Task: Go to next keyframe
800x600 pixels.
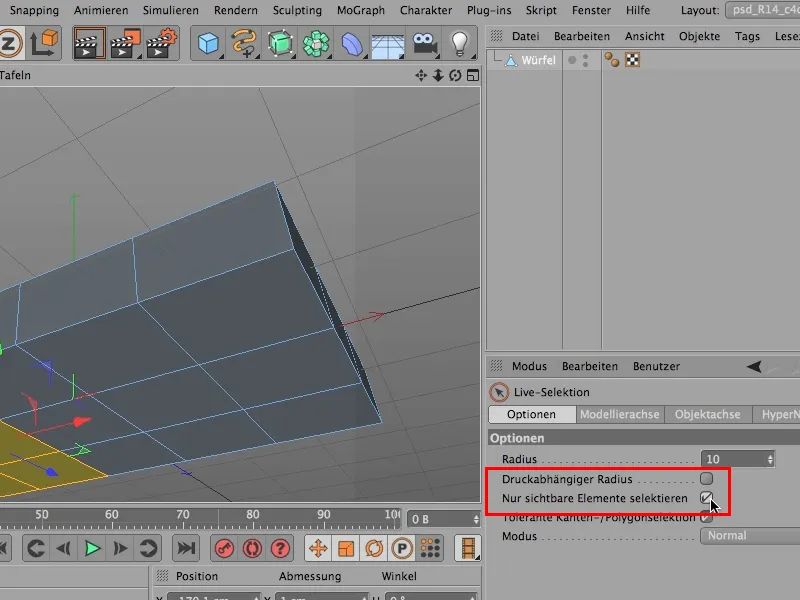Action: (x=148, y=549)
